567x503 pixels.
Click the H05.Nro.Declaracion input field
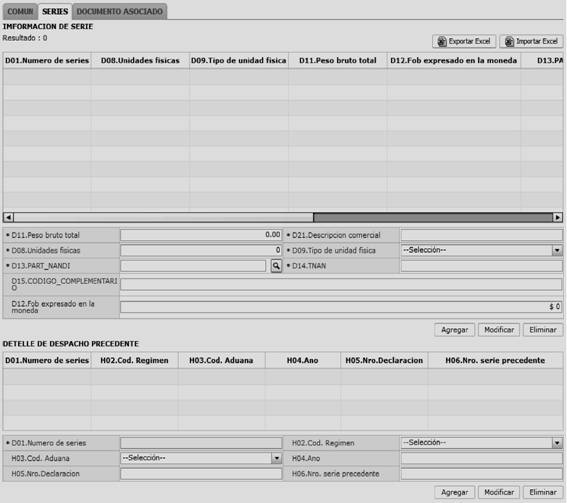(201, 474)
